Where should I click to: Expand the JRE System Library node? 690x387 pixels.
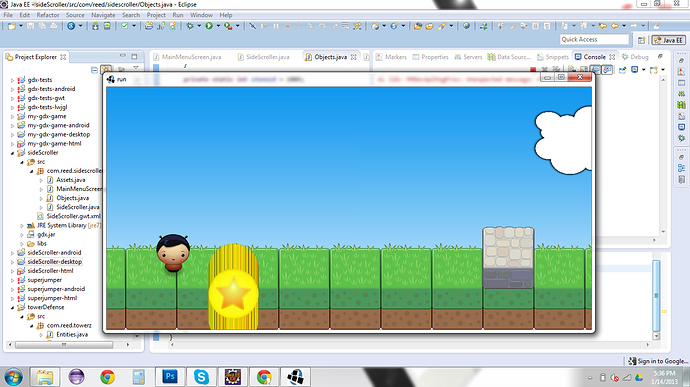pyautogui.click(x=22, y=225)
